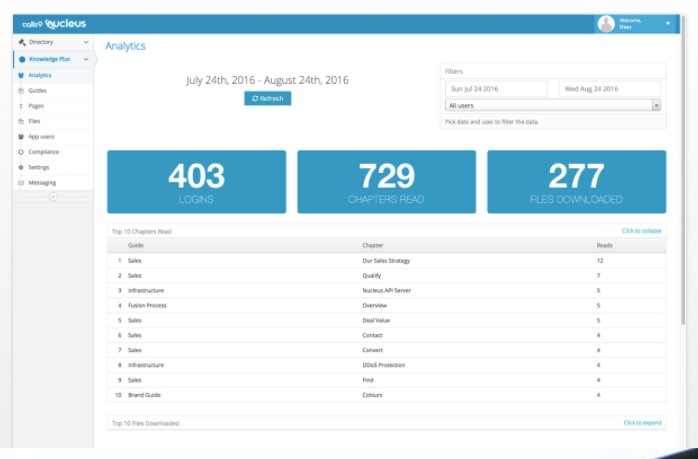The image size is (698, 459).
Task: Click the Pages sidebar icon
Action: point(21,106)
